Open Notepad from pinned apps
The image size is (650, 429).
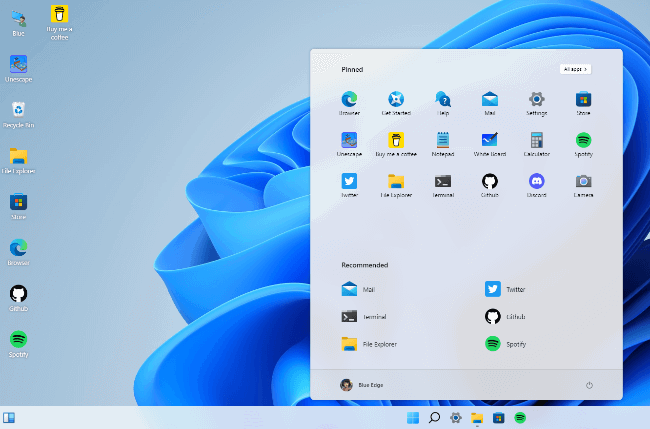click(x=443, y=144)
